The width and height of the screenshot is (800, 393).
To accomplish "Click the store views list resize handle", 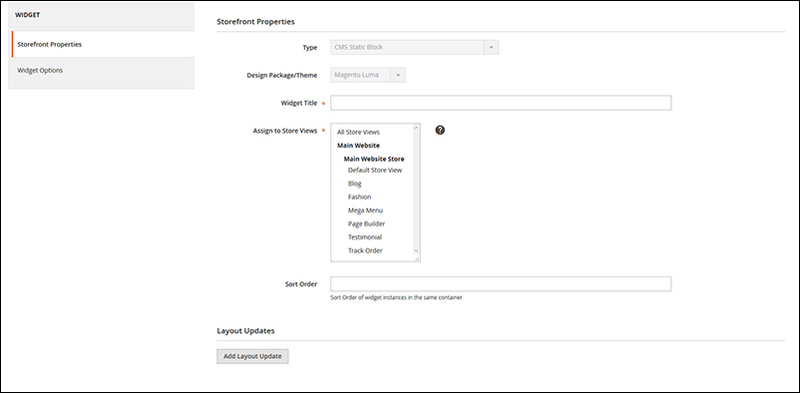I will pos(417,259).
